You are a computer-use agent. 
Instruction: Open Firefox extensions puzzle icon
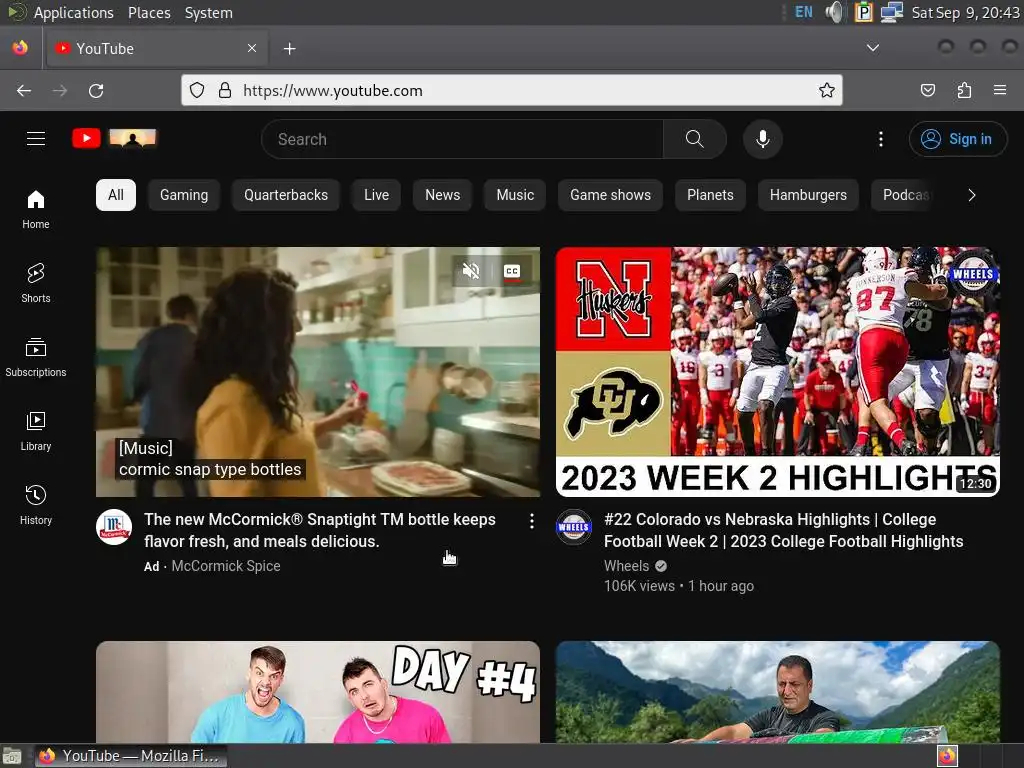point(965,90)
